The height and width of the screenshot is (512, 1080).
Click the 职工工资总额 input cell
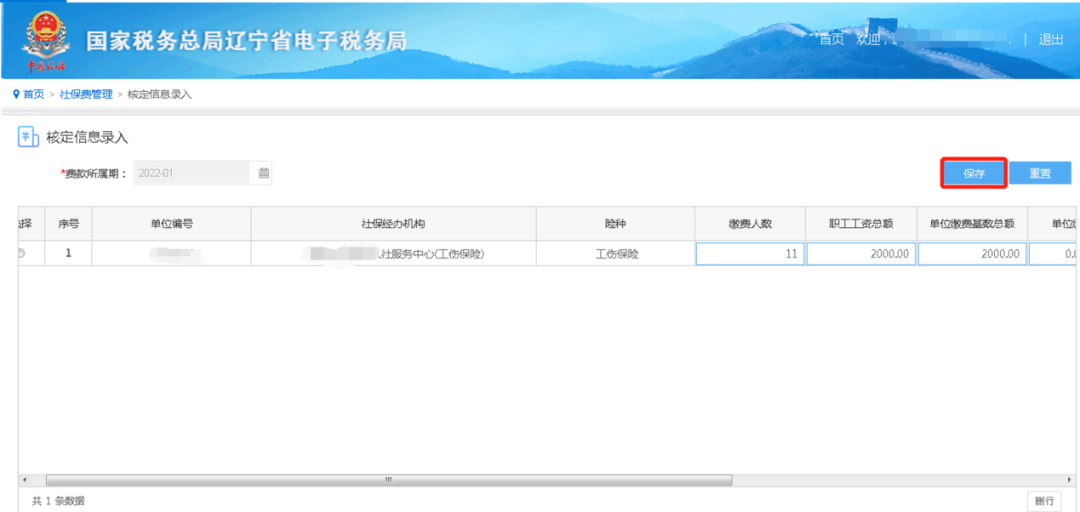[861, 254]
